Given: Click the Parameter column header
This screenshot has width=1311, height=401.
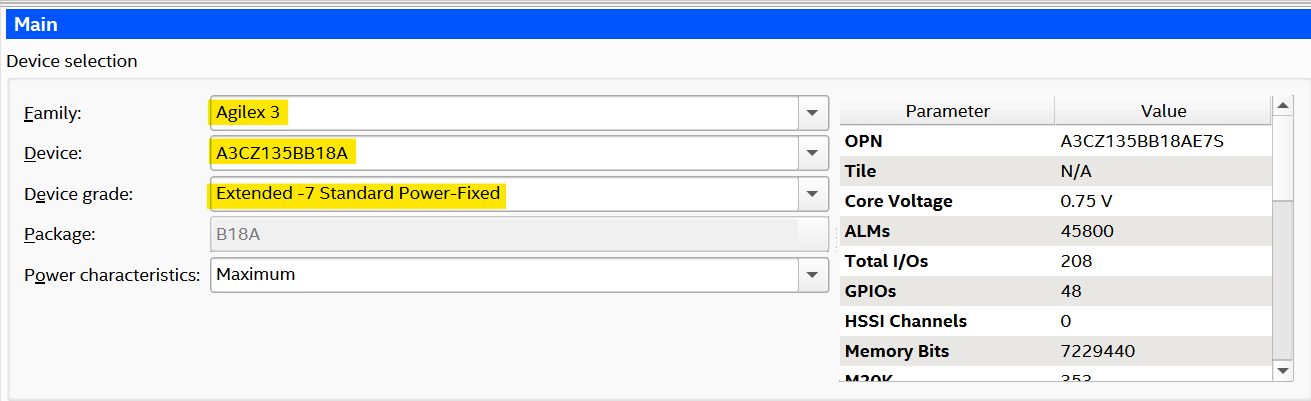Looking at the screenshot, I should (x=947, y=111).
